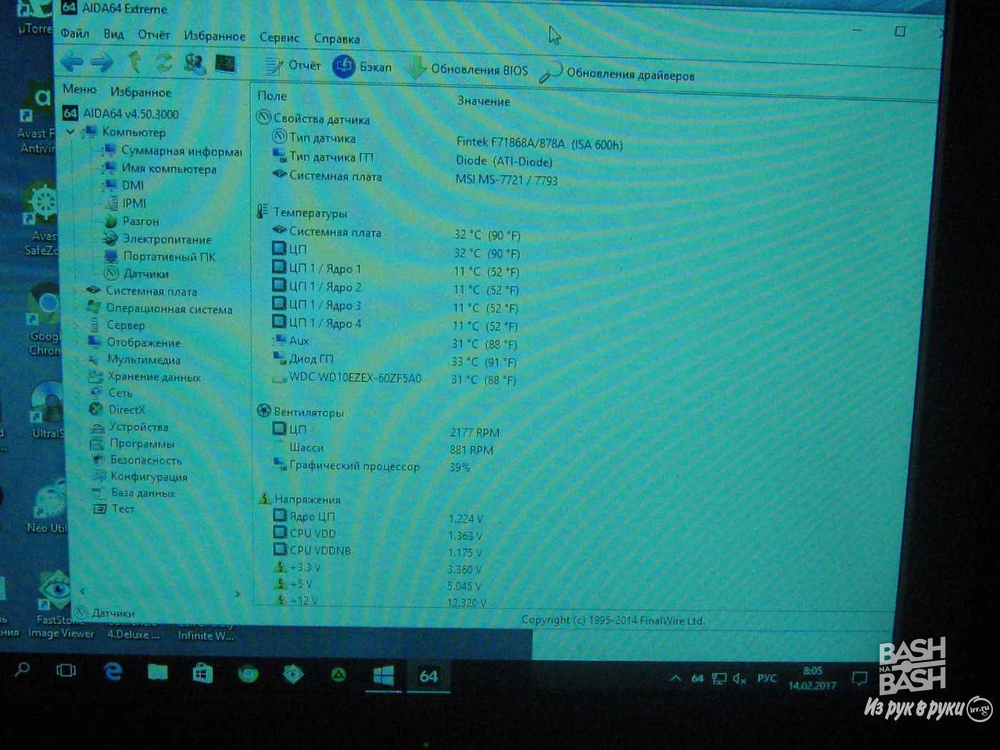Select the Графический процессор fan row
Screen dimensions: 1000x750
pos(371,466)
